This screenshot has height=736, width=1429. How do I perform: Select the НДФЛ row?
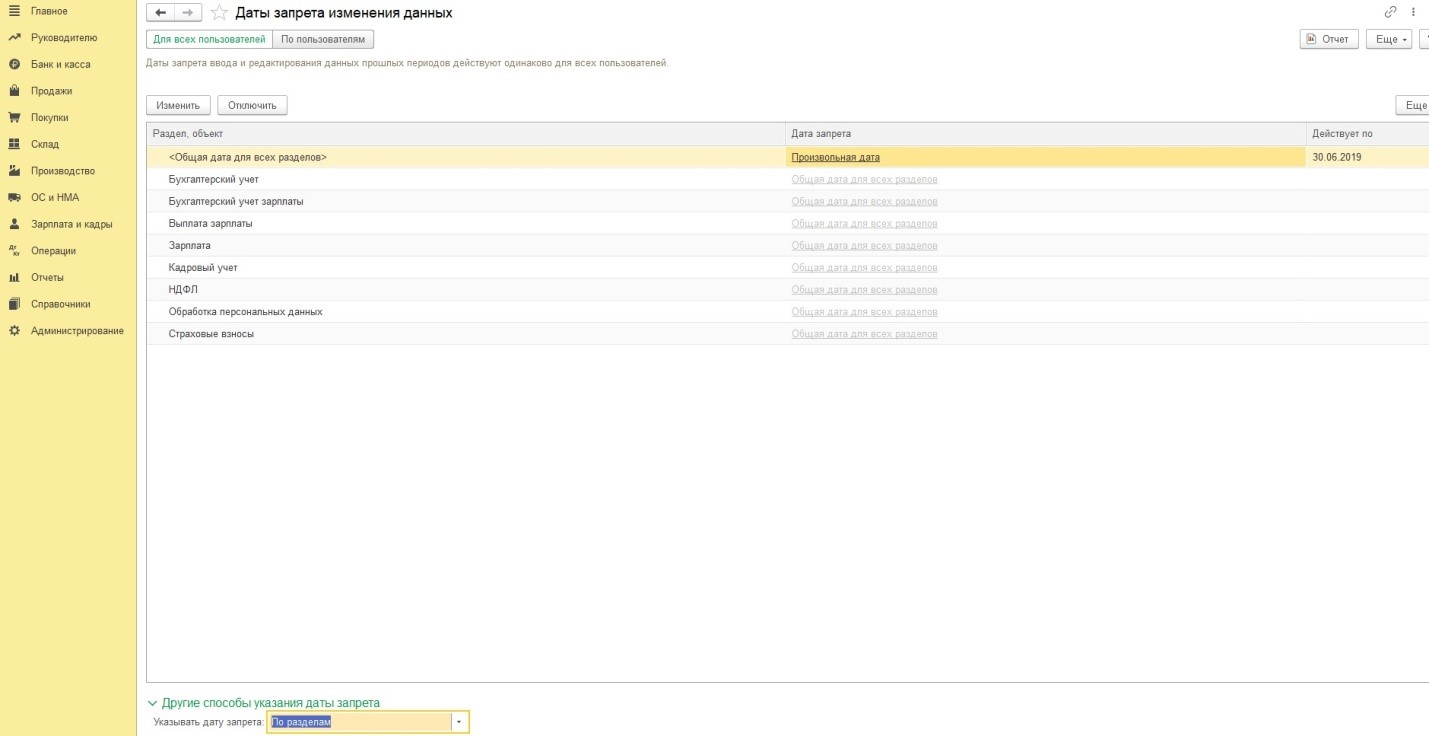tap(788, 289)
